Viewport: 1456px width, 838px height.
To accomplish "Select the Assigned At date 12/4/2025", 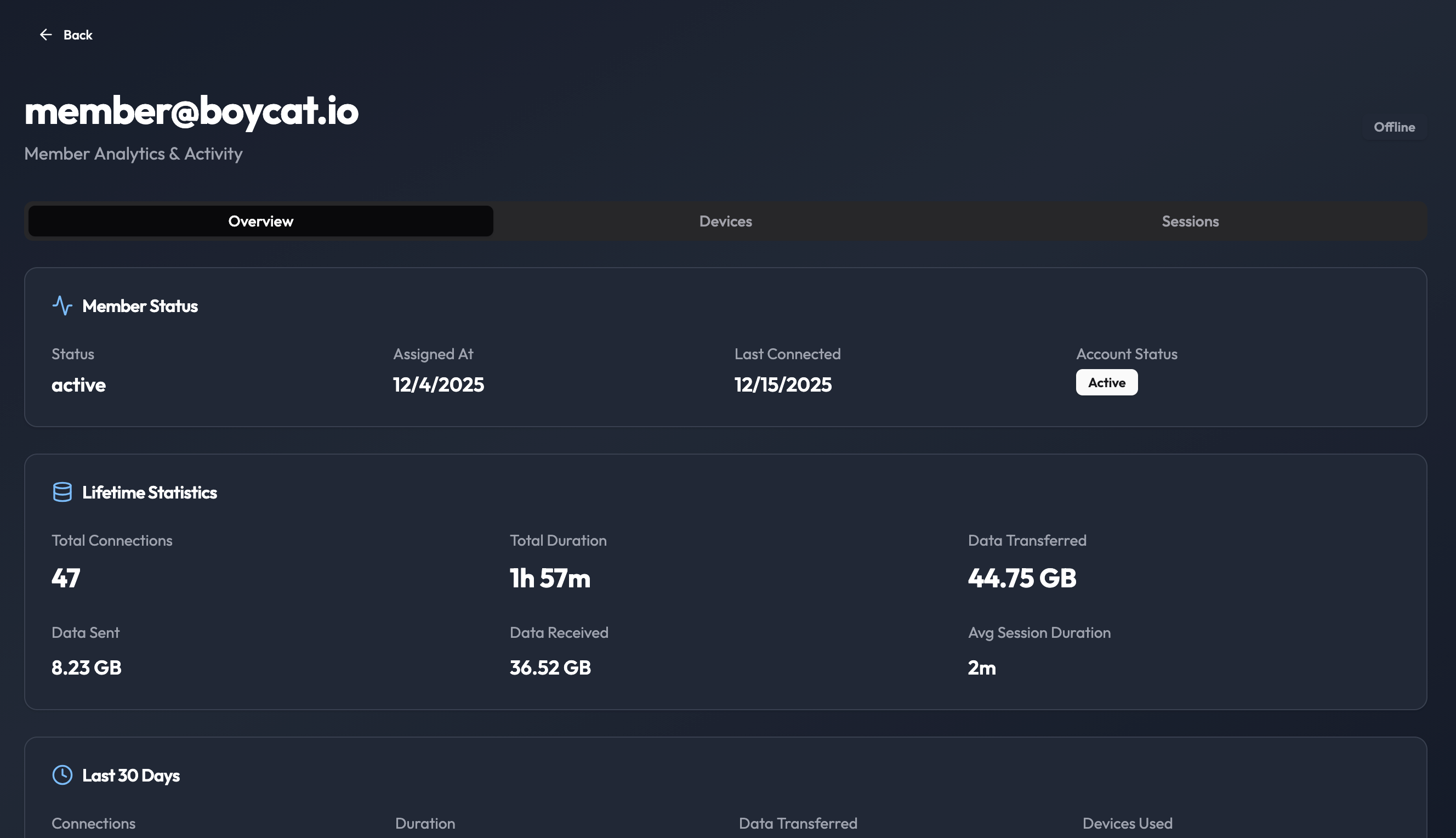I will [438, 384].
